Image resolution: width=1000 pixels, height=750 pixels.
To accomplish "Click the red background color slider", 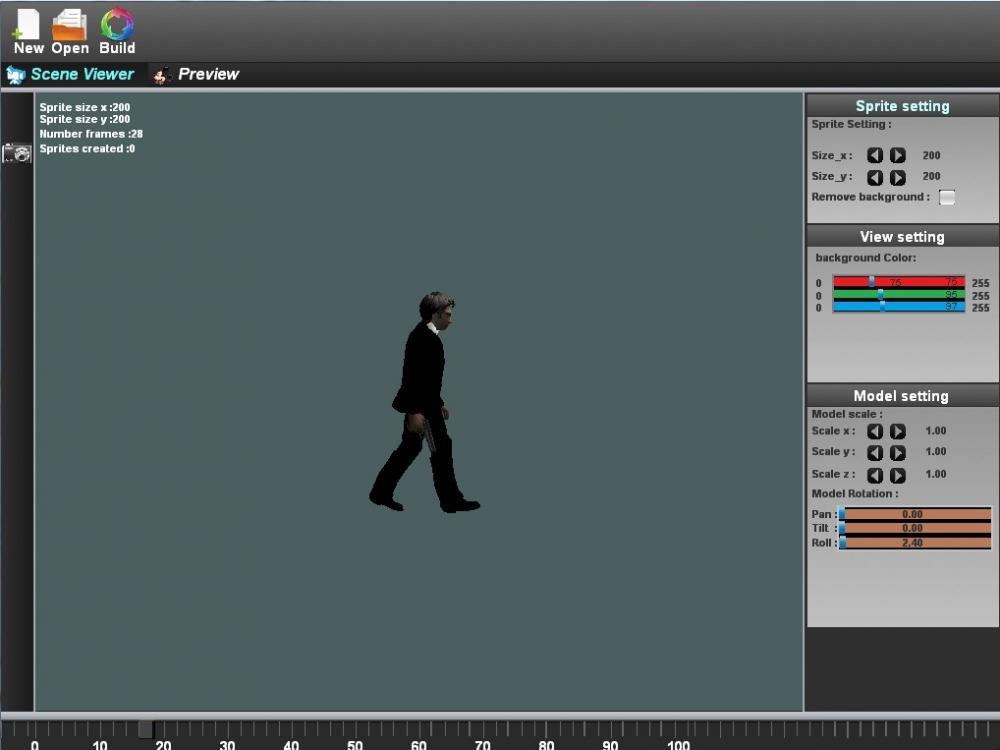I will pyautogui.click(x=898, y=282).
